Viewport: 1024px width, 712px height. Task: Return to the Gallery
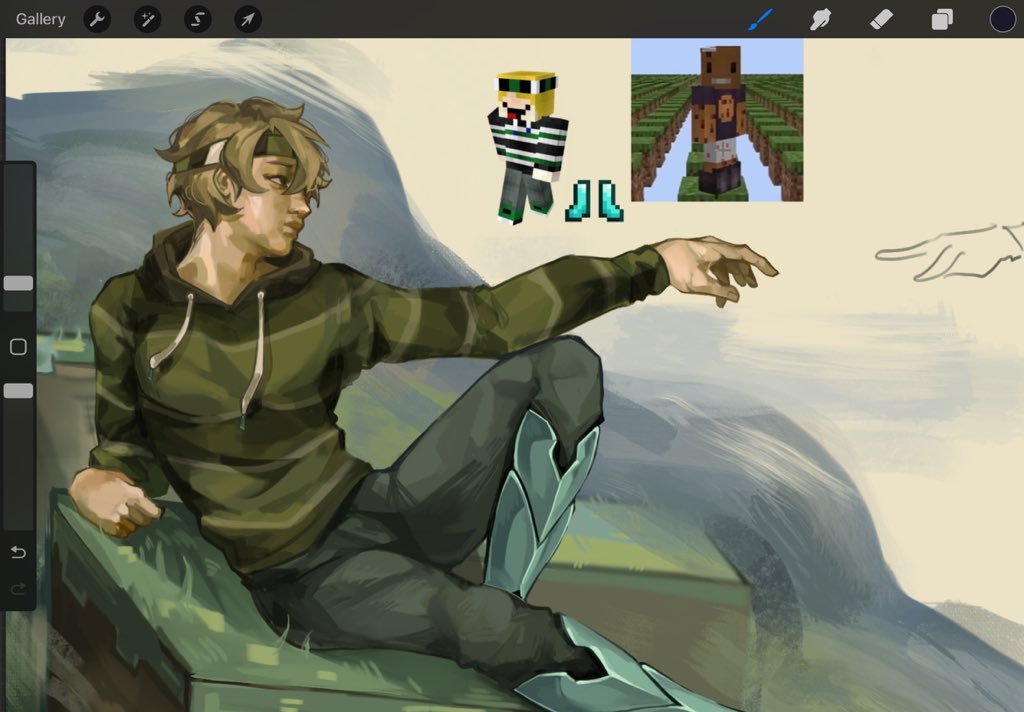pyautogui.click(x=39, y=18)
